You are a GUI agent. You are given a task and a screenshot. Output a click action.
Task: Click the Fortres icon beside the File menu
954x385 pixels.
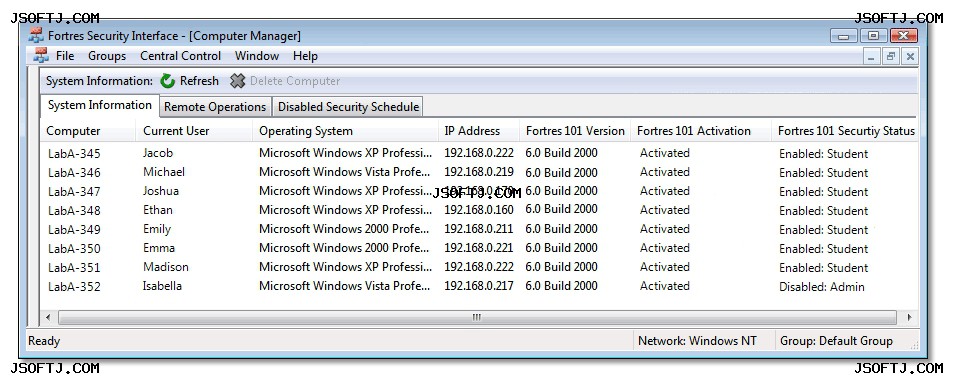click(41, 55)
